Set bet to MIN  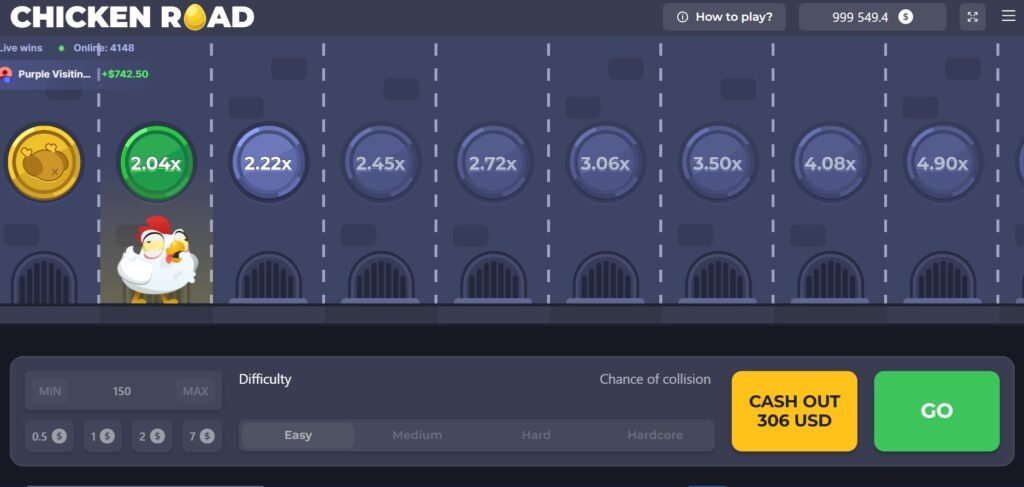[x=50, y=391]
